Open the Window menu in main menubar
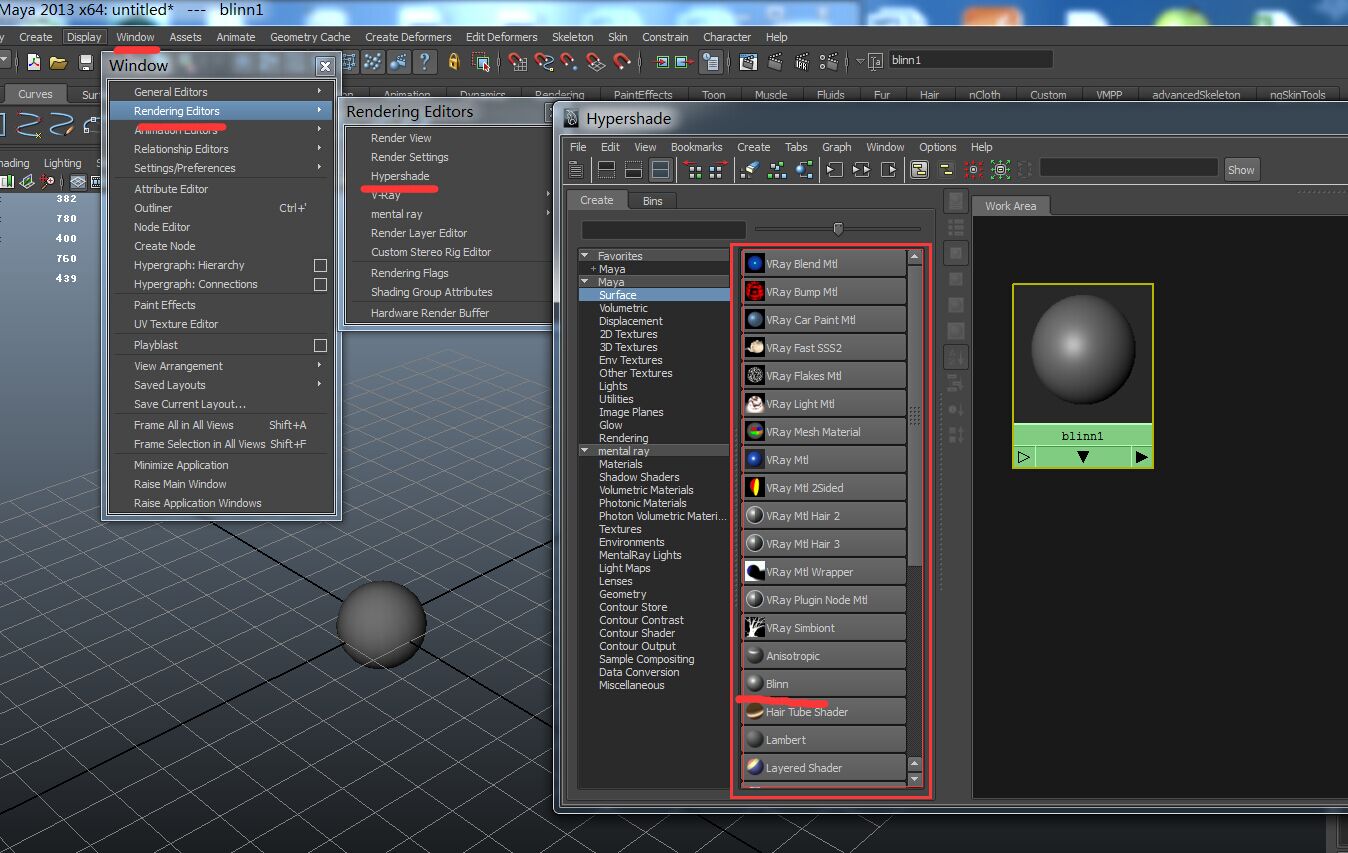The height and width of the screenshot is (853, 1348). point(135,37)
